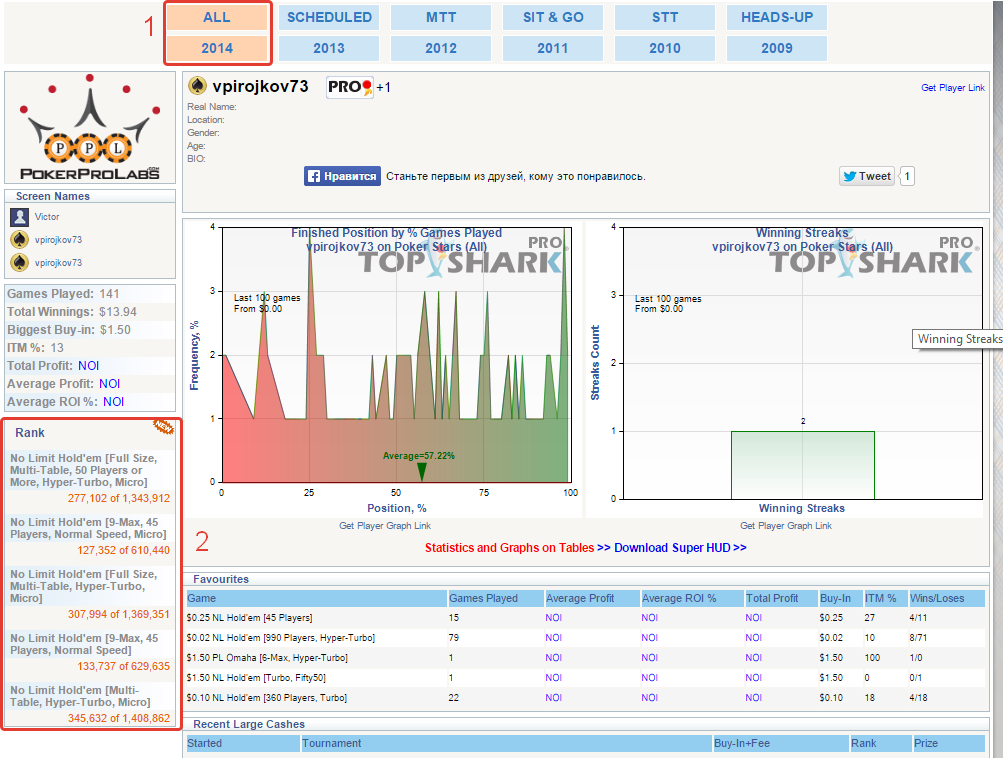Open Get Player Link
Image resolution: width=1003 pixels, height=758 pixels.
[x=952, y=87]
